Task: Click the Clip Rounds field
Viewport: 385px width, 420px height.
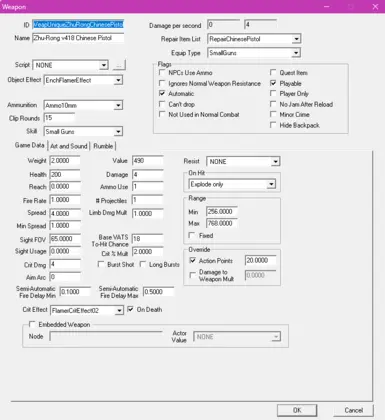Action: click(59, 118)
